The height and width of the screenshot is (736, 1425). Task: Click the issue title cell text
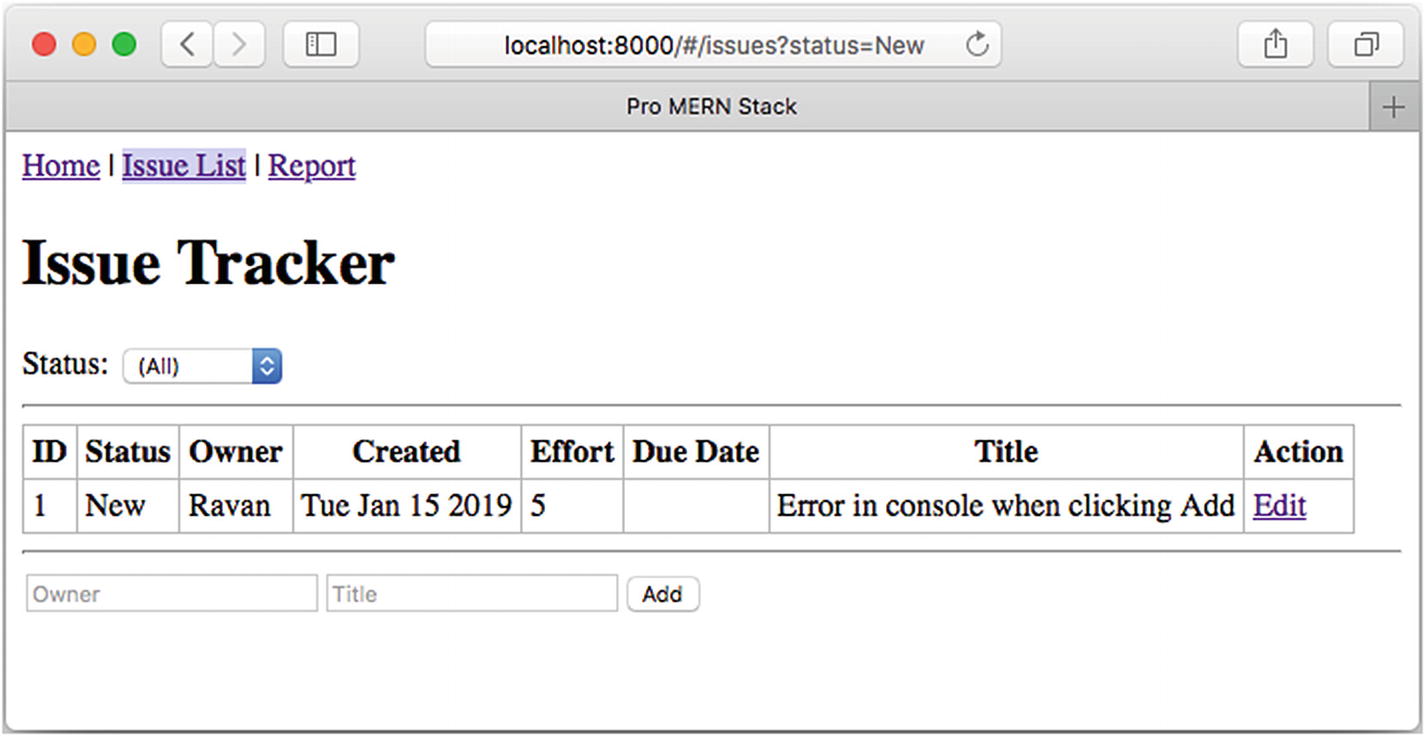(1005, 506)
